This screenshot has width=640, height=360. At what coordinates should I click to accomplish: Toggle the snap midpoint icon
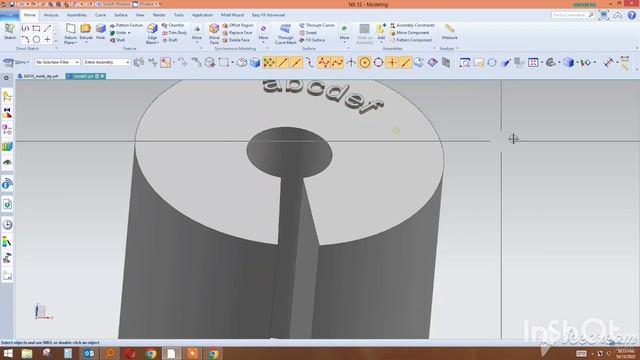coord(296,62)
